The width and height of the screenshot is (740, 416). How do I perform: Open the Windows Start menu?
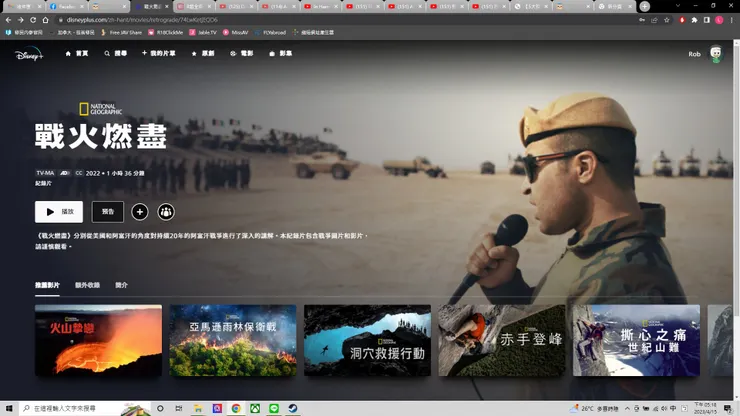point(9,408)
